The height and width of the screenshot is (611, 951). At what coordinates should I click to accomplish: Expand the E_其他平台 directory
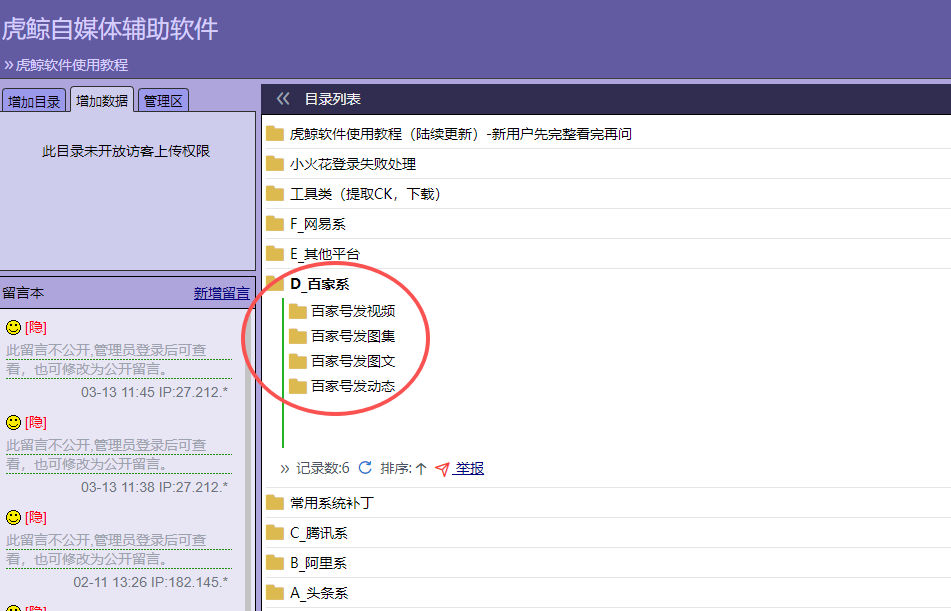[324, 254]
